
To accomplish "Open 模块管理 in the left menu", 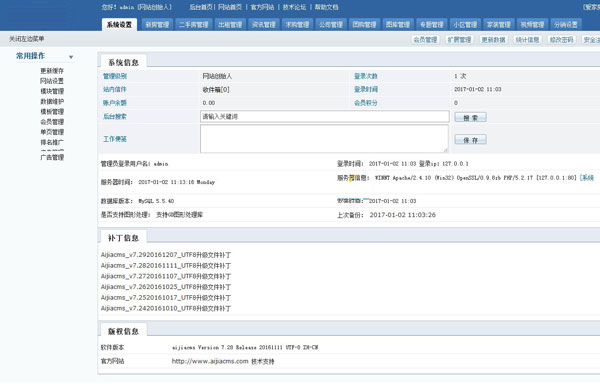I will point(52,91).
